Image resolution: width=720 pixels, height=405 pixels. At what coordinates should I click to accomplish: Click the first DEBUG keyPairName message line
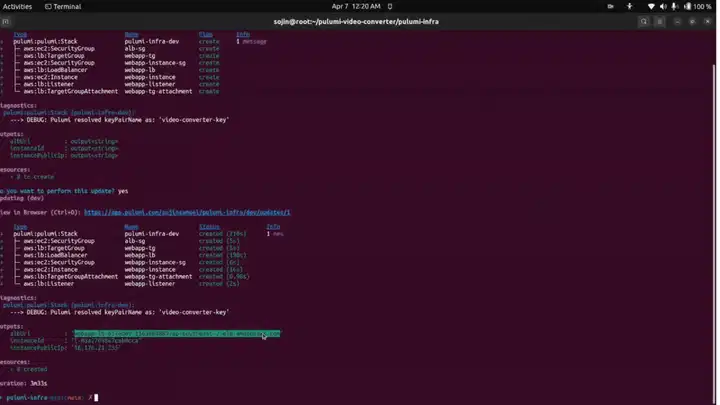pyautogui.click(x=119, y=120)
